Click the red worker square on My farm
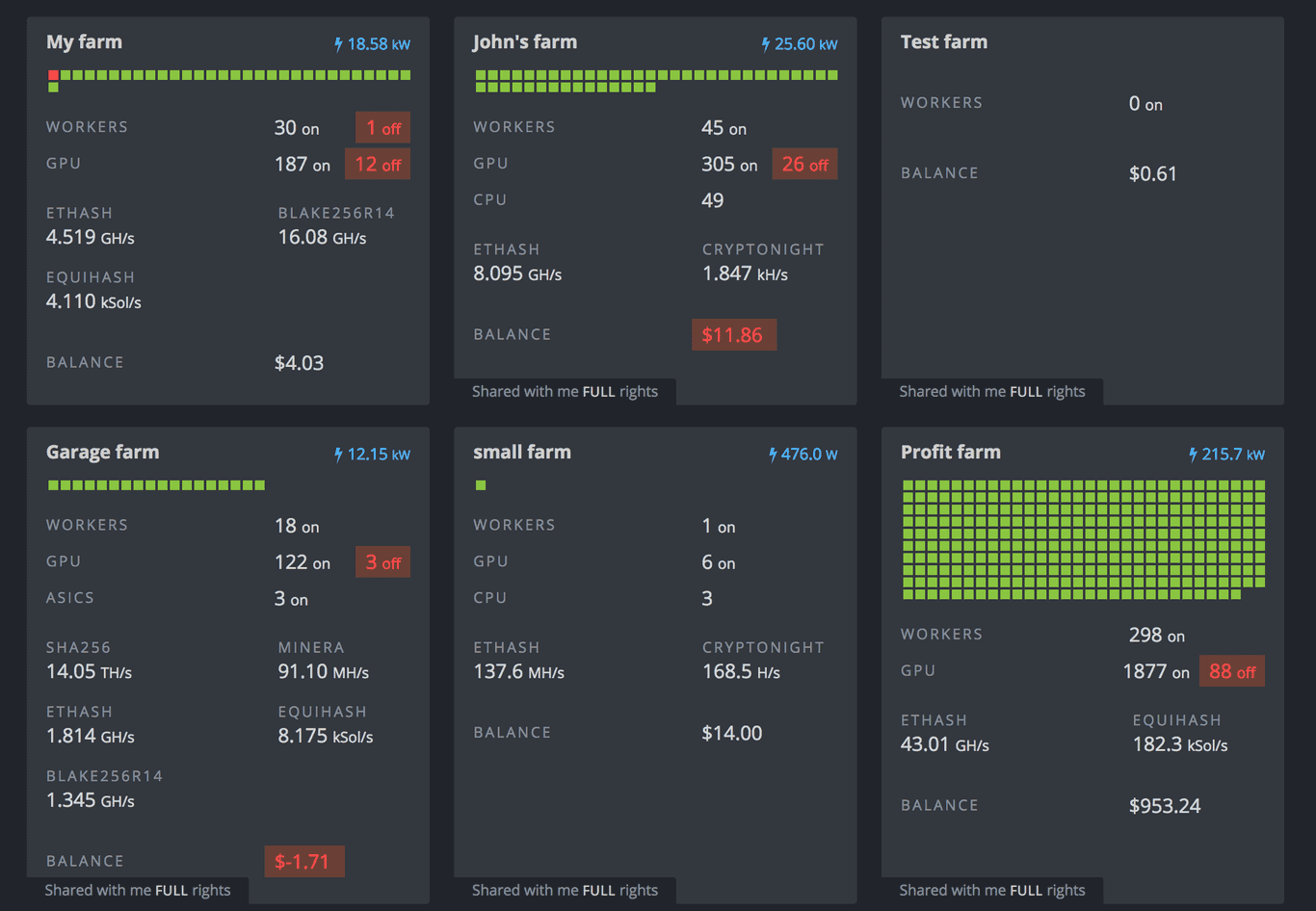 (x=53, y=75)
